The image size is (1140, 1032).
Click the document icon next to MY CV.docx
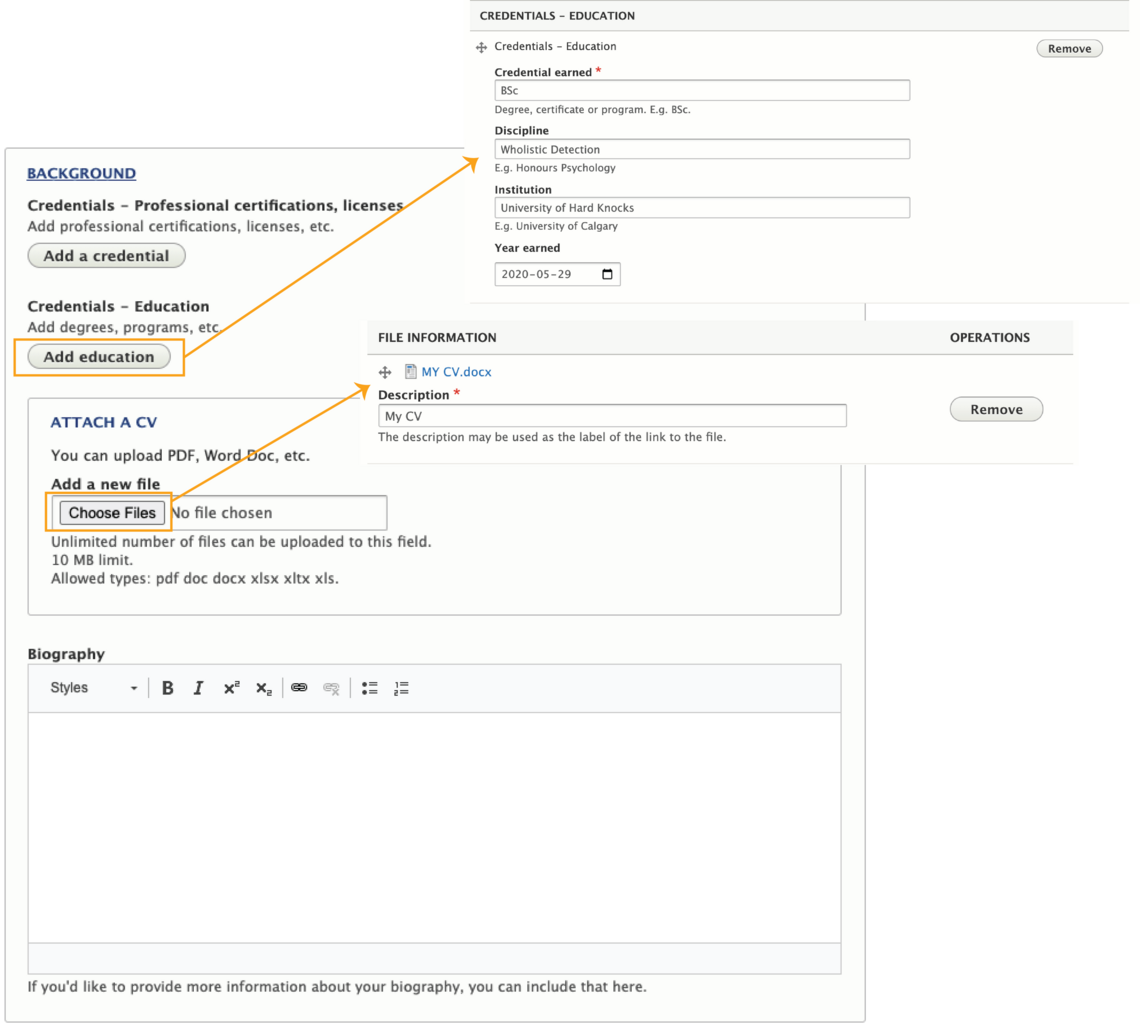click(410, 371)
